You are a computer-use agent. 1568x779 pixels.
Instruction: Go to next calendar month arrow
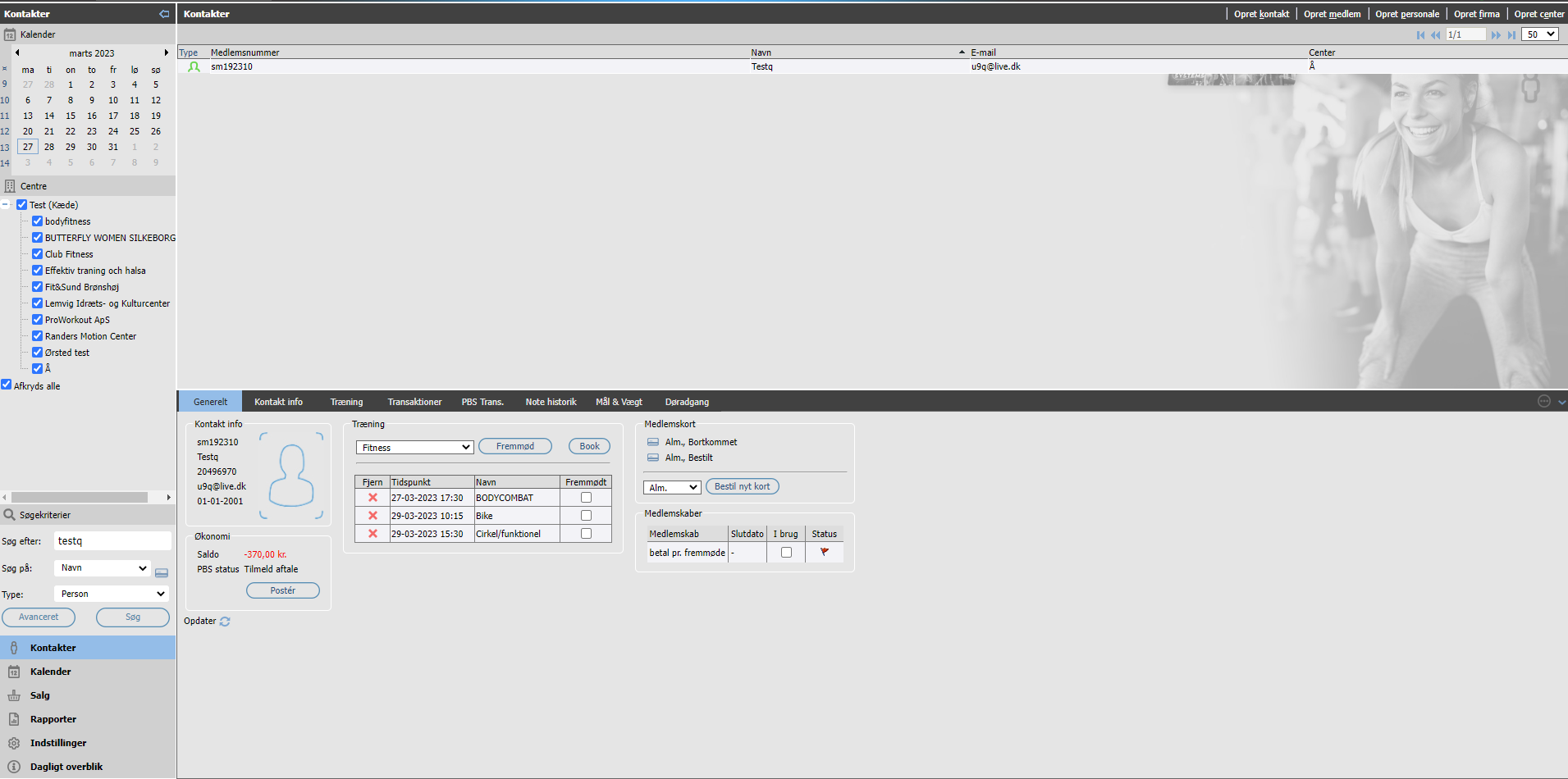pos(167,52)
